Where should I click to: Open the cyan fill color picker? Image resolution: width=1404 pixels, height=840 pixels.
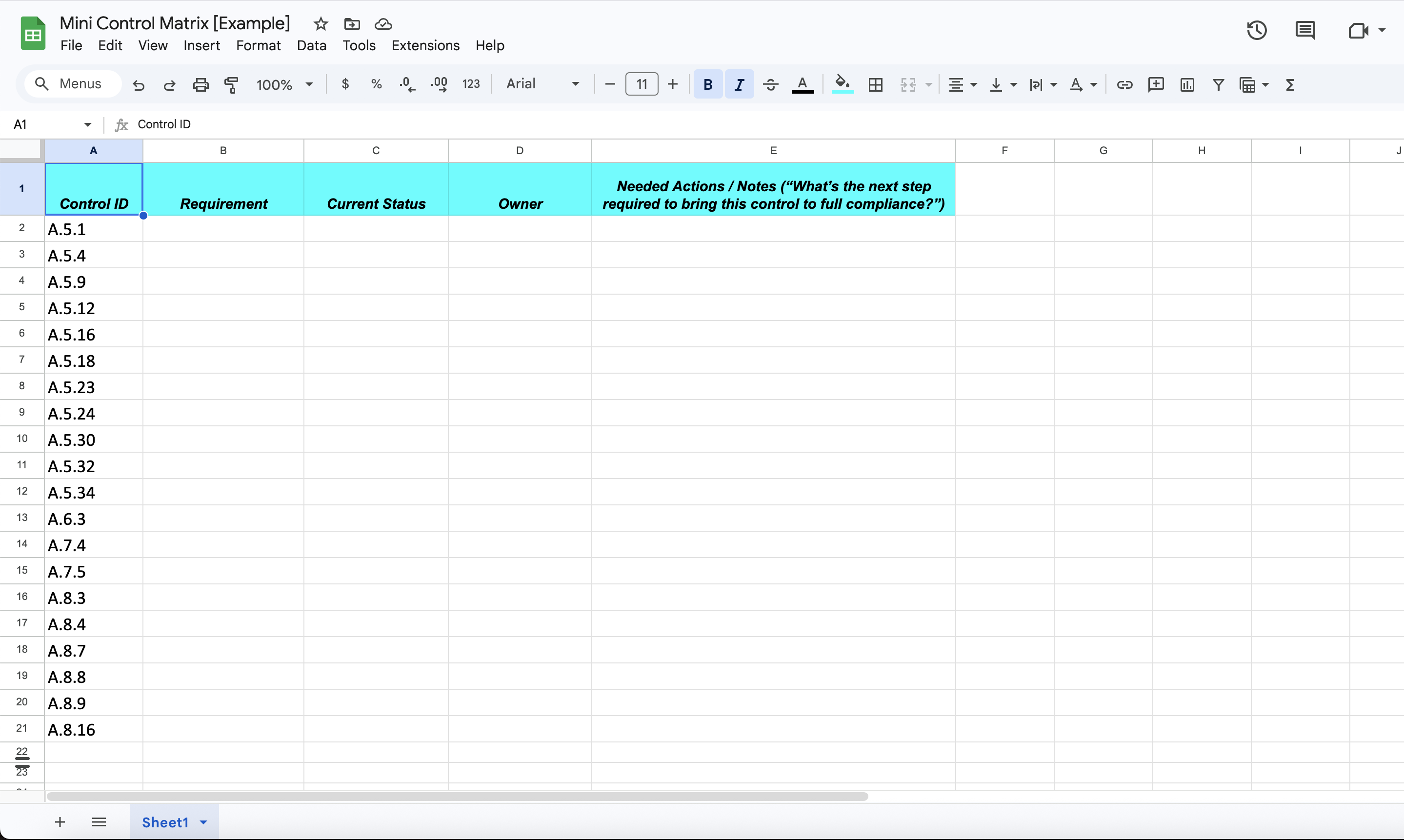tap(842, 85)
